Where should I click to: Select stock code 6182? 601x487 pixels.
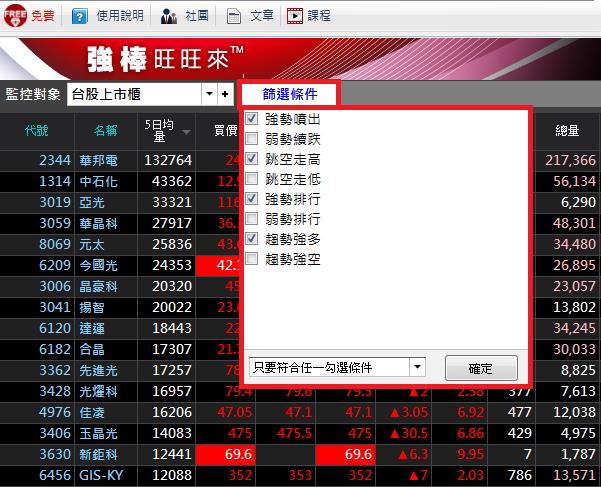[55, 349]
